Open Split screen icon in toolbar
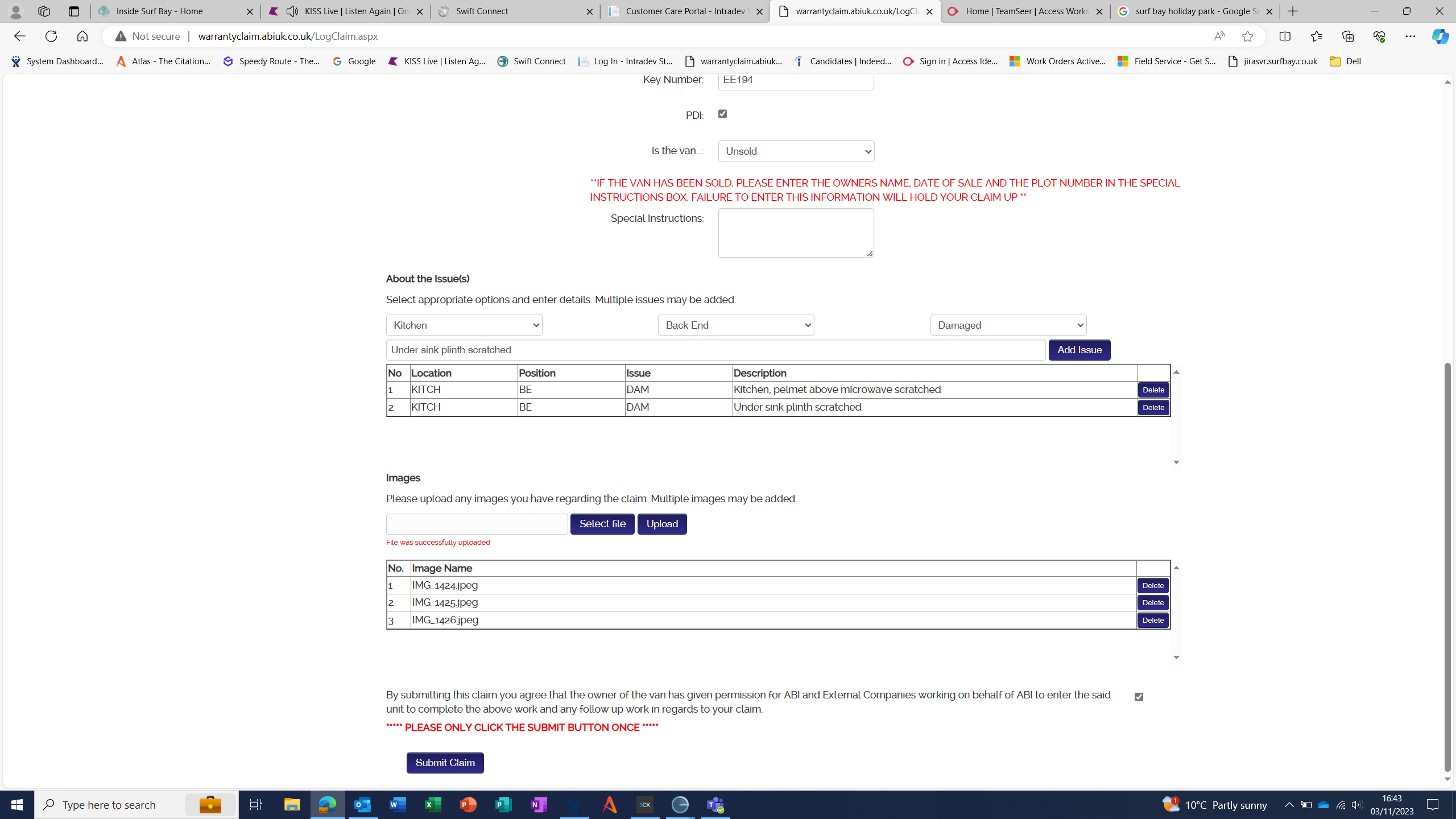This screenshot has height=819, width=1456. click(x=1285, y=36)
